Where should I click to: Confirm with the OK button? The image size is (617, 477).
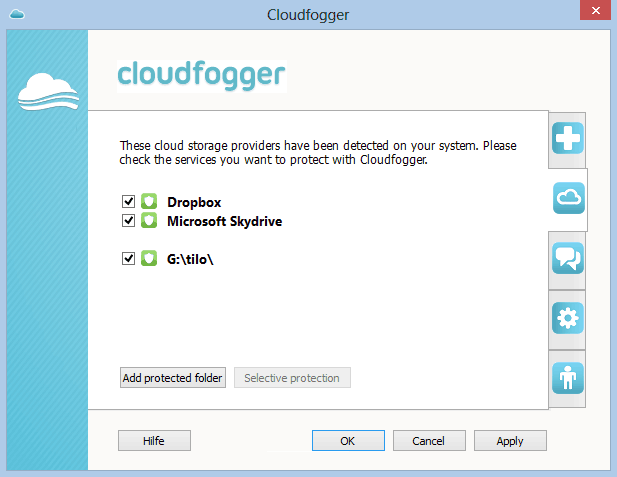pyautogui.click(x=348, y=440)
